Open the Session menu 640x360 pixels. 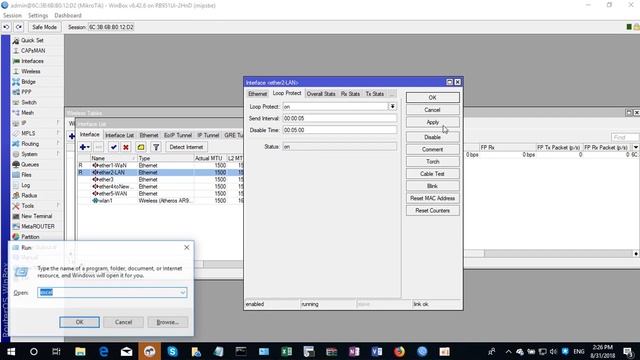(12, 16)
